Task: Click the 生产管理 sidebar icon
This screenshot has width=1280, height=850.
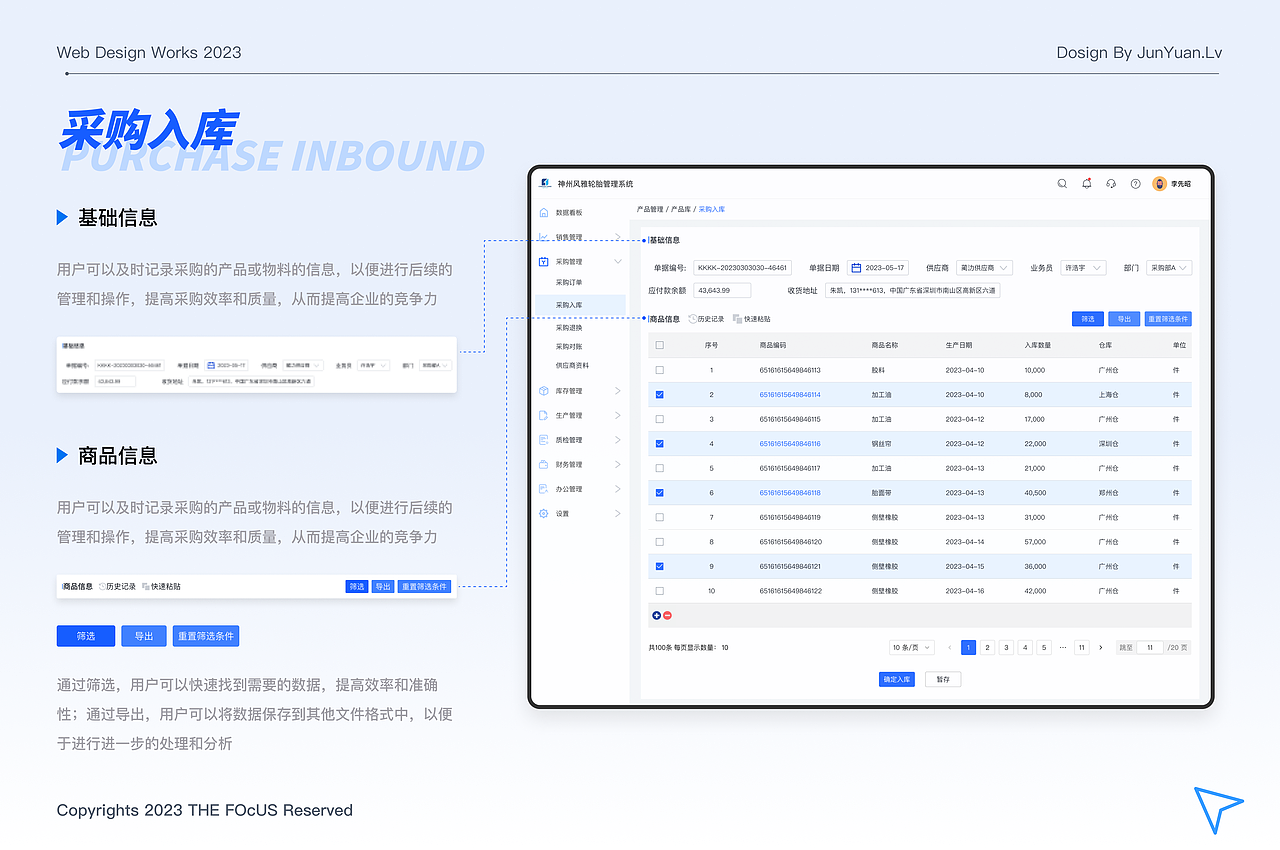Action: [544, 415]
